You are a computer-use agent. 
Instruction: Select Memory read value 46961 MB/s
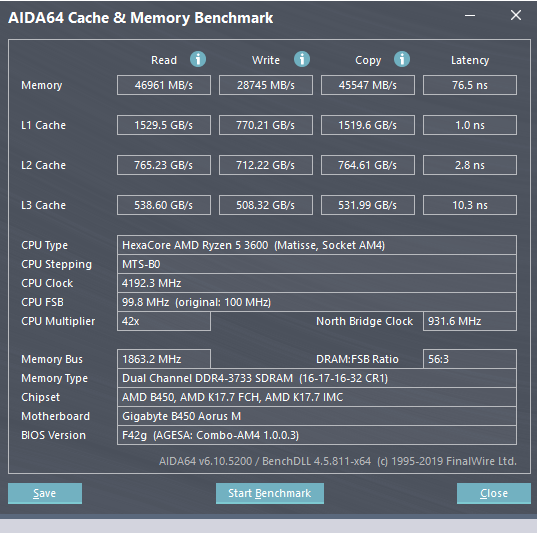coord(164,85)
